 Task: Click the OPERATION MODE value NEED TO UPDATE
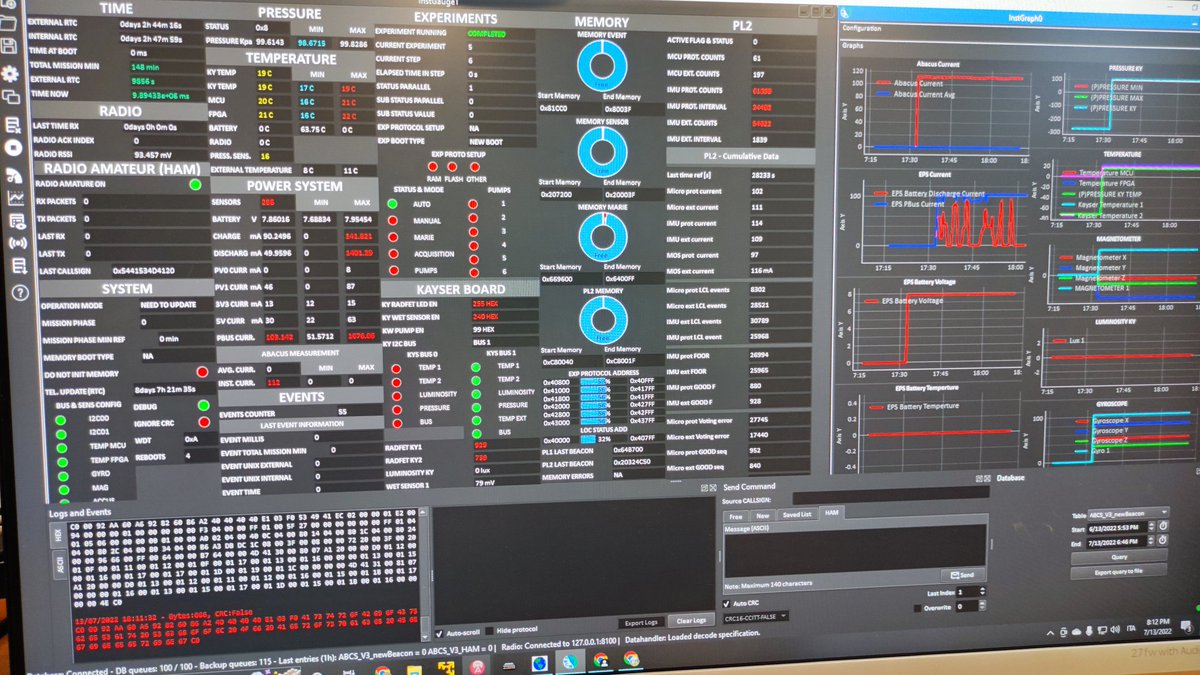point(169,305)
